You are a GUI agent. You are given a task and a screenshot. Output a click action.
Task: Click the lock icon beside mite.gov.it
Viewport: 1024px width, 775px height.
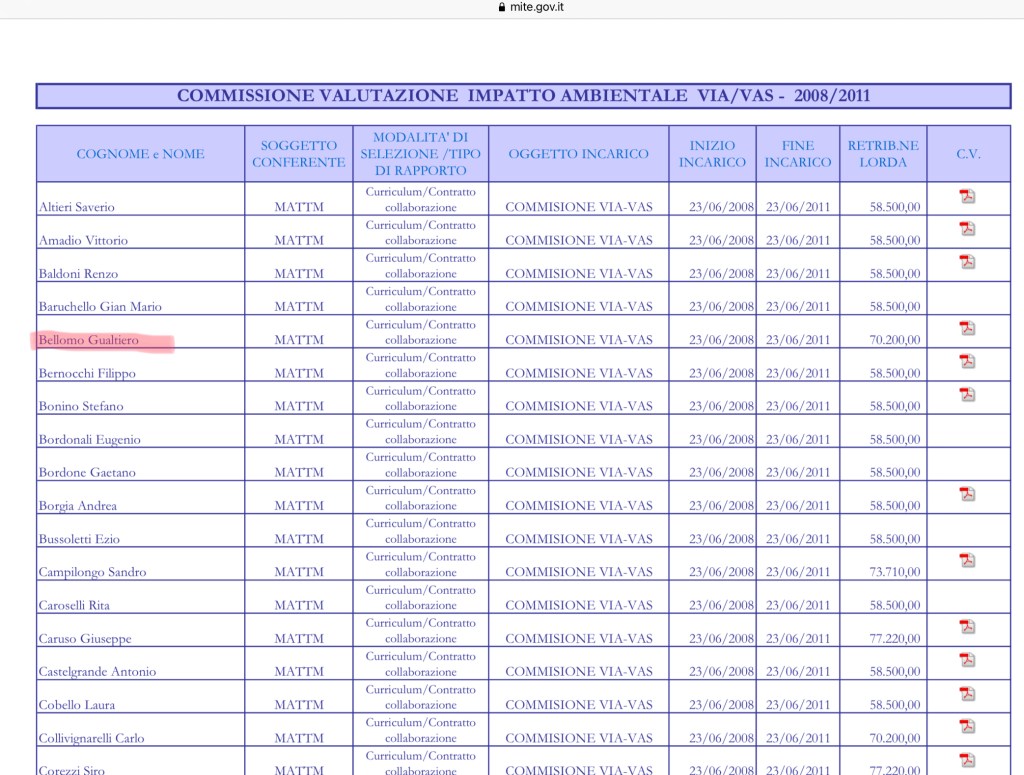point(501,7)
